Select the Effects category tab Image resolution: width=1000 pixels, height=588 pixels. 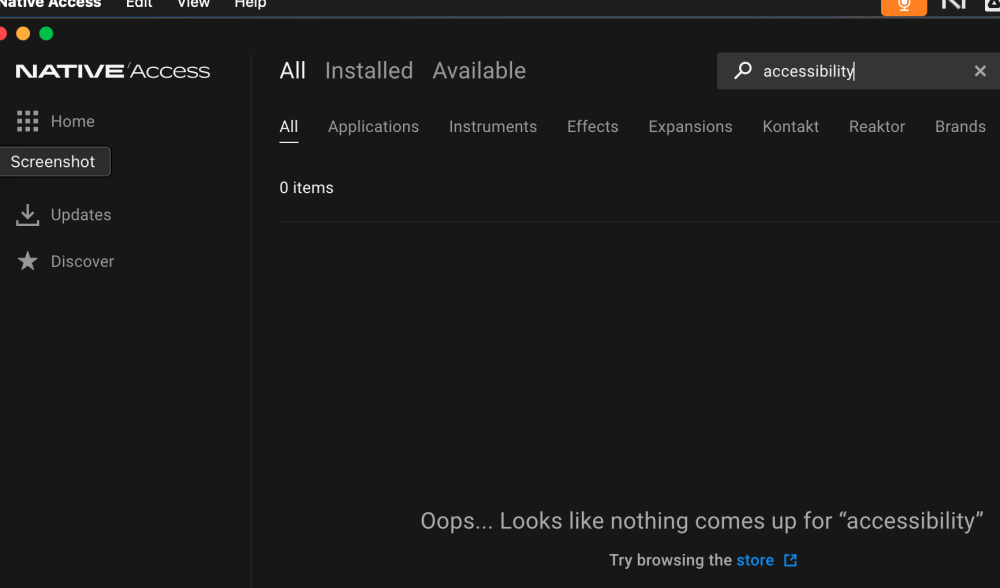point(593,126)
